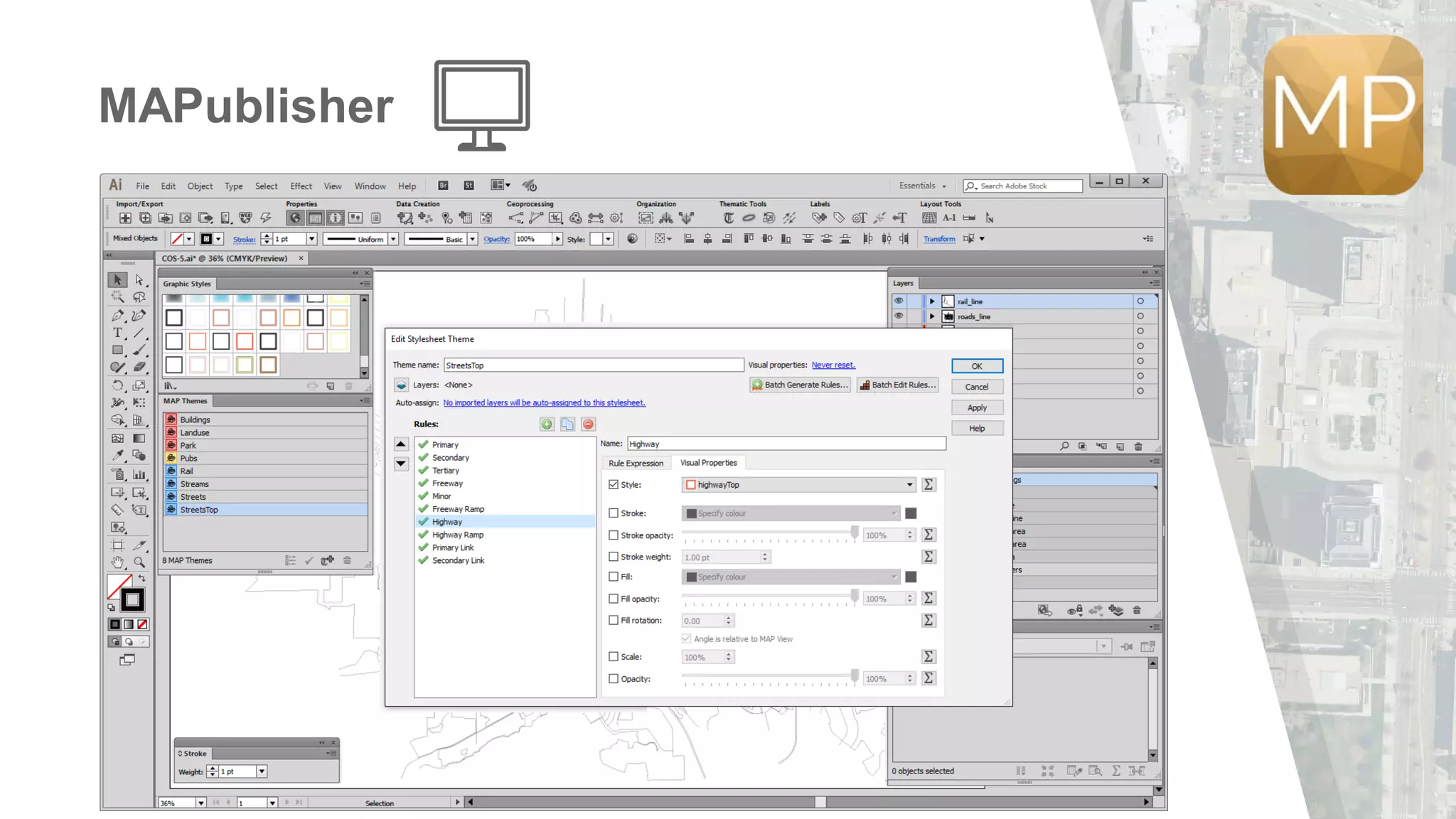Select the Hand tool
The width and height of the screenshot is (1456, 819).
tap(118, 562)
